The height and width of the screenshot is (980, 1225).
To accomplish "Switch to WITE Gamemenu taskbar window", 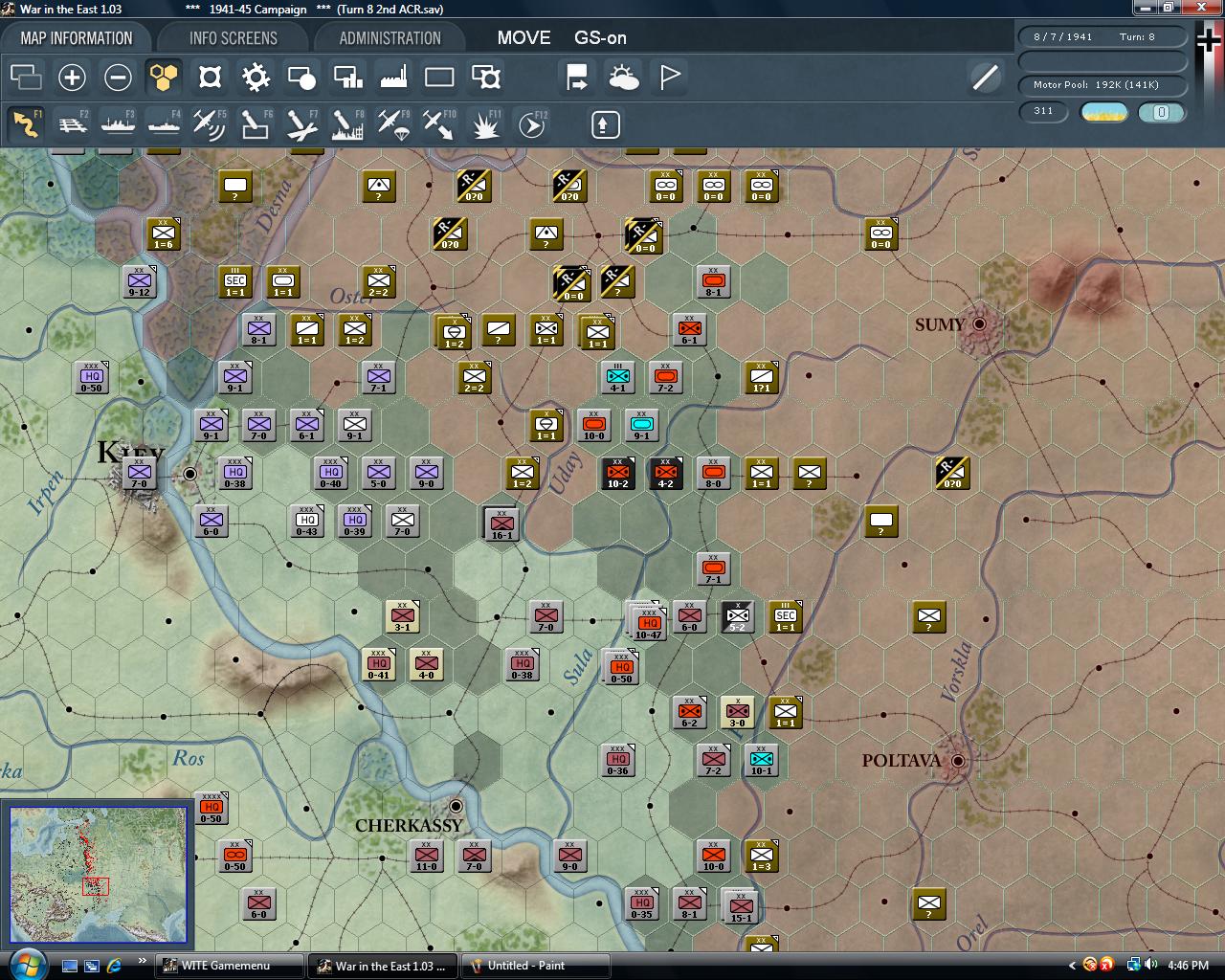I will (230, 966).
